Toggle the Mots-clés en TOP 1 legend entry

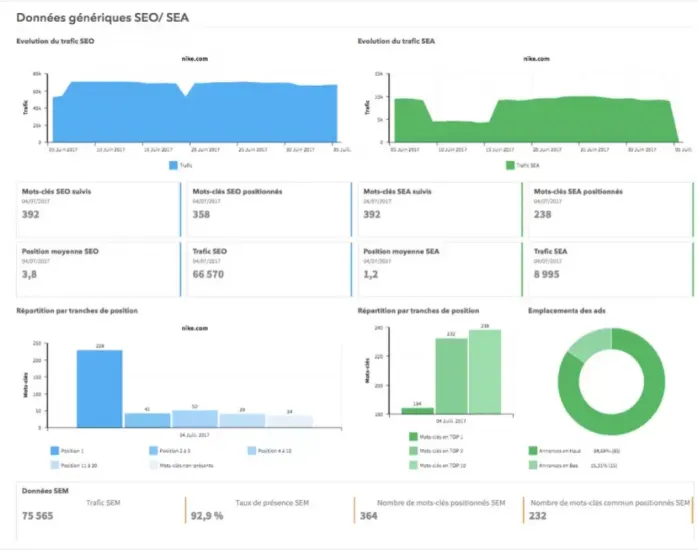click(x=436, y=437)
